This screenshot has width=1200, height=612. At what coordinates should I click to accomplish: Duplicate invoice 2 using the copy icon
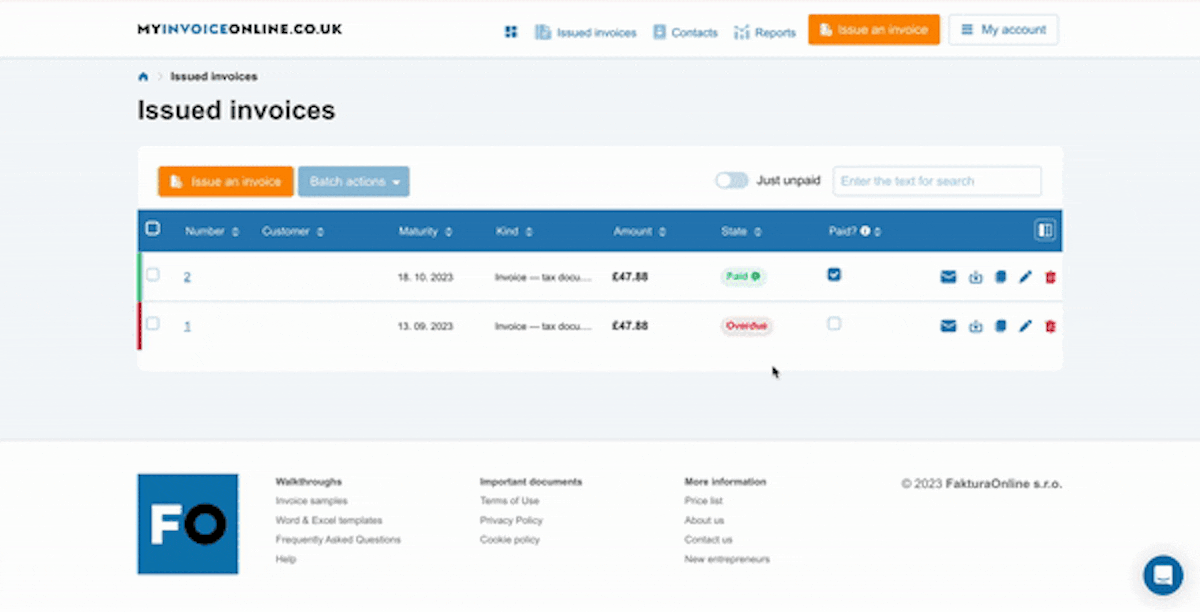(x=1001, y=277)
